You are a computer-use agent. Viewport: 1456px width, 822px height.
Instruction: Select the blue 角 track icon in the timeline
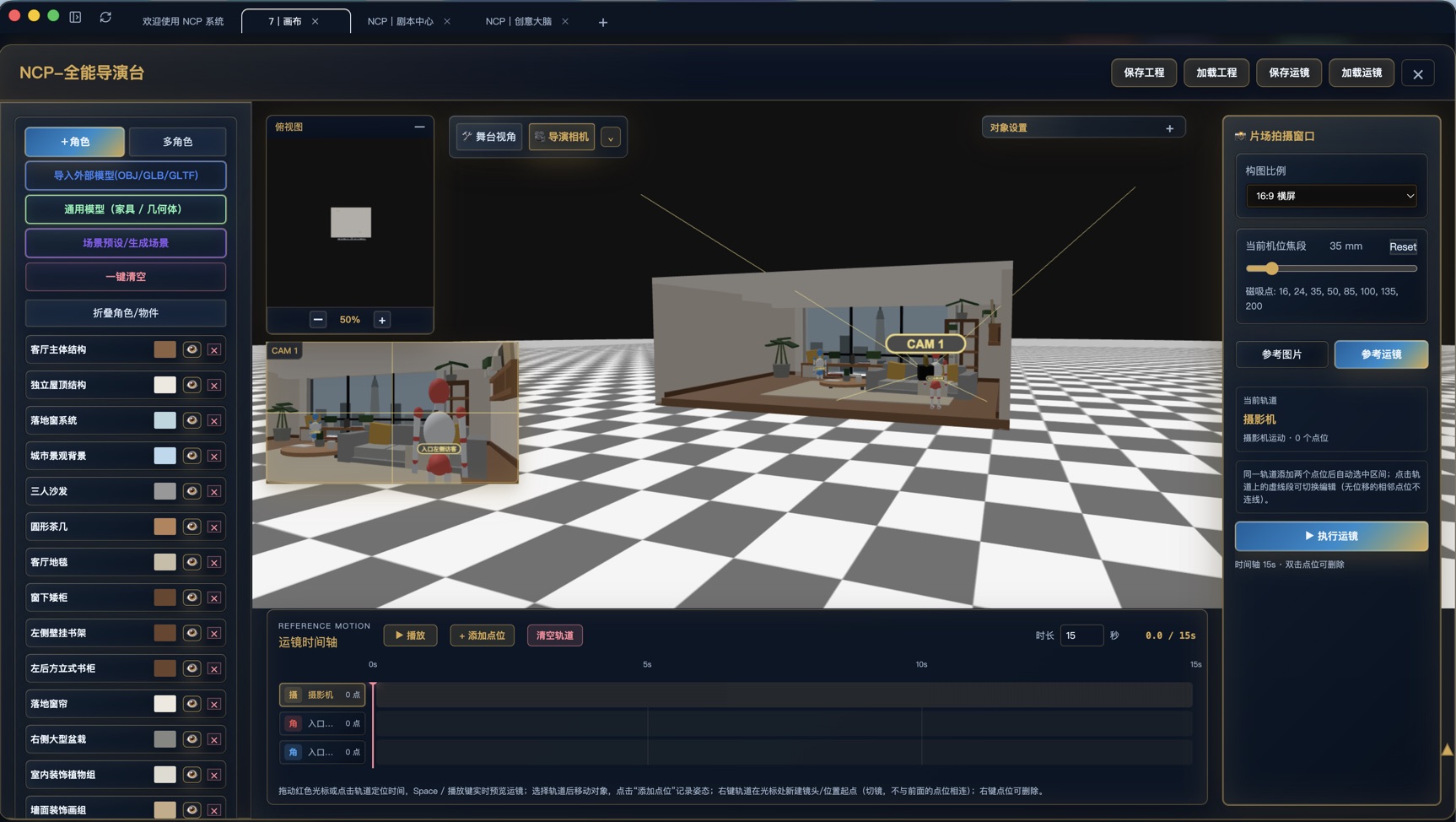(293, 752)
